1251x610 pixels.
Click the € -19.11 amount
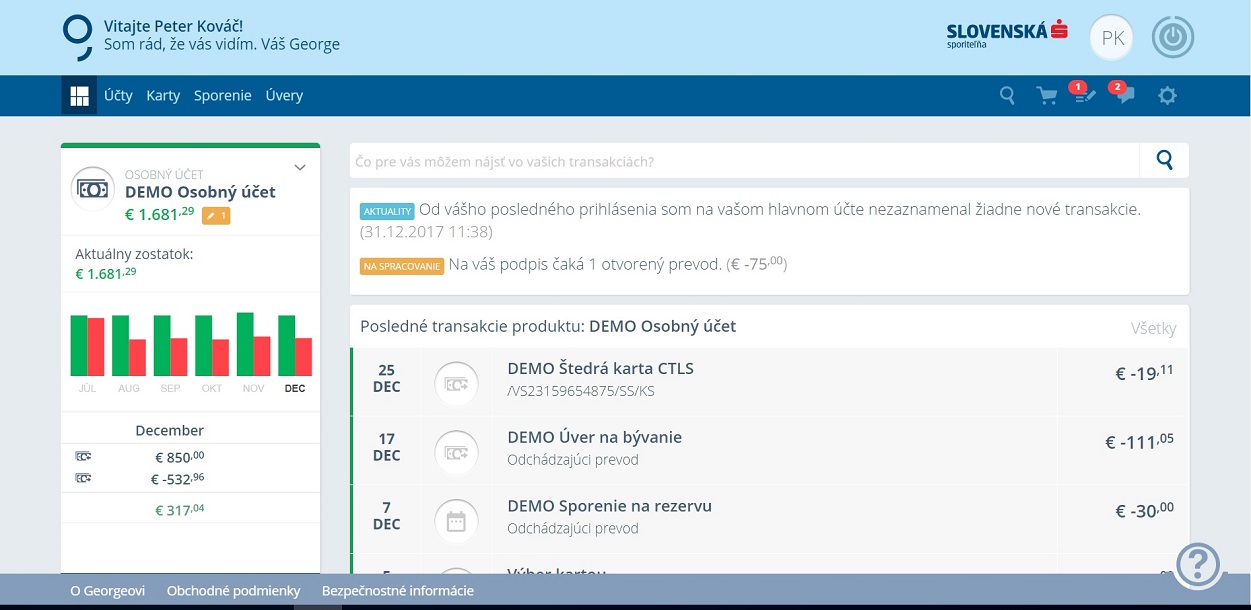[1145, 373]
